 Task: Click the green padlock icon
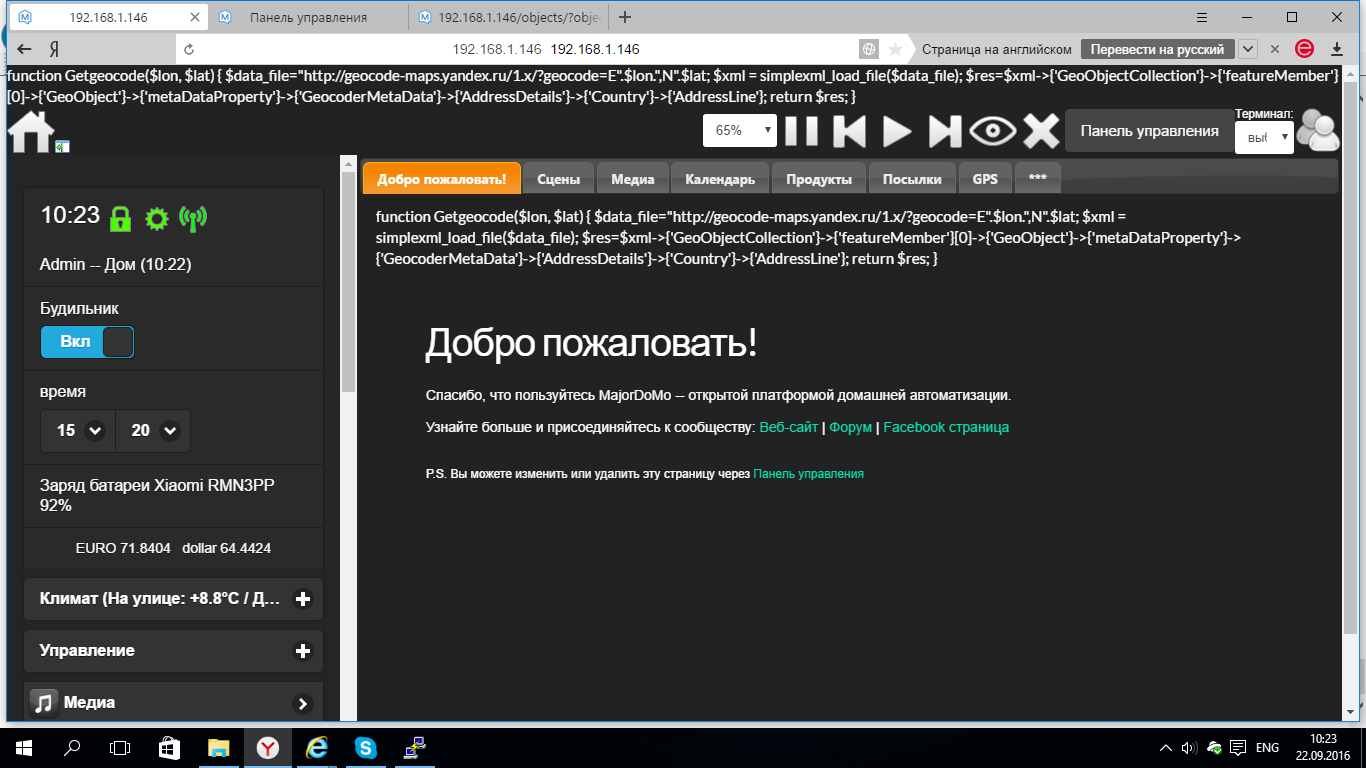[121, 218]
